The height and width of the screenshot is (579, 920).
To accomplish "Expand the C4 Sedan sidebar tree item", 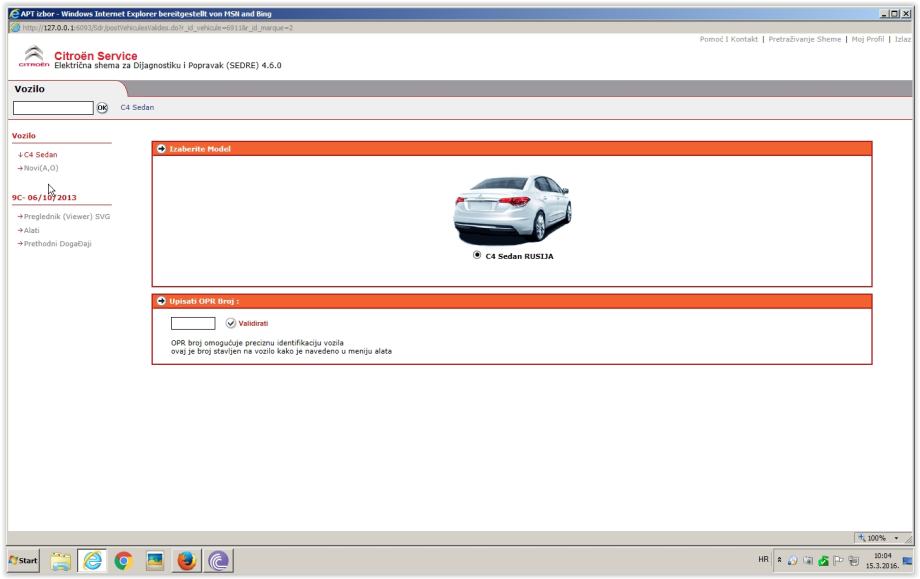I will click(40, 155).
